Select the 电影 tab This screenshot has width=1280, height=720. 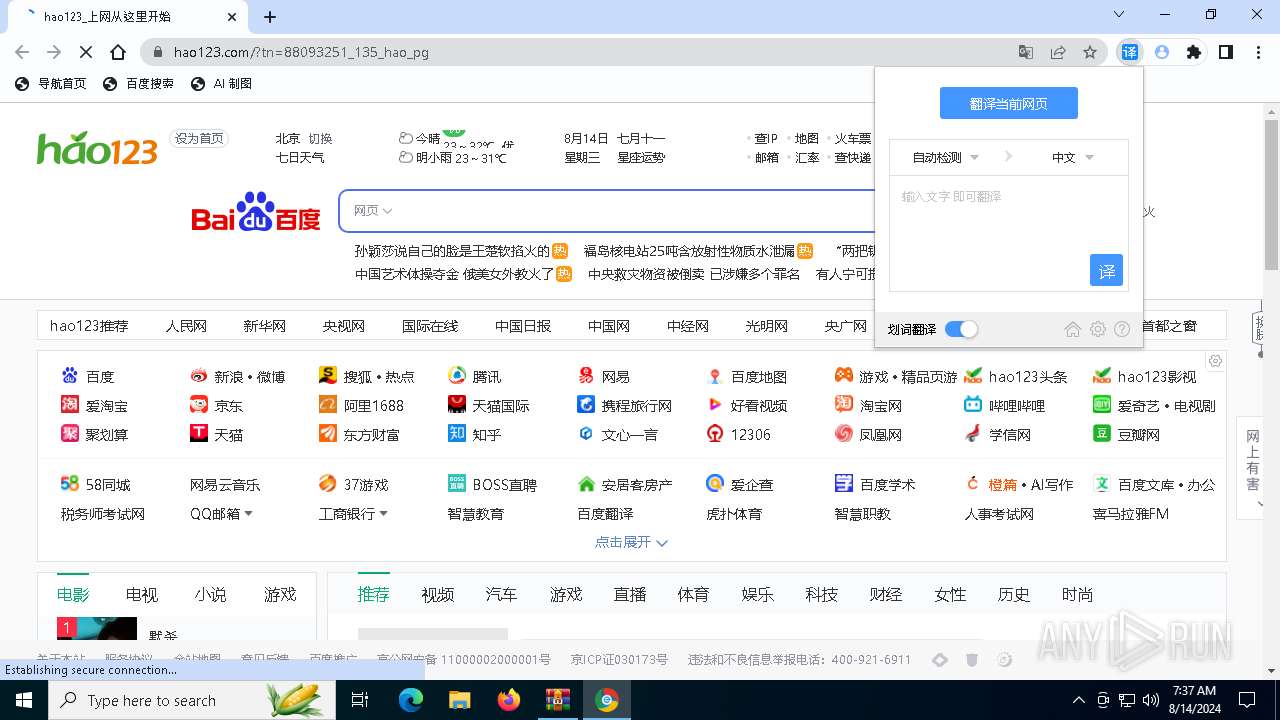point(73,594)
